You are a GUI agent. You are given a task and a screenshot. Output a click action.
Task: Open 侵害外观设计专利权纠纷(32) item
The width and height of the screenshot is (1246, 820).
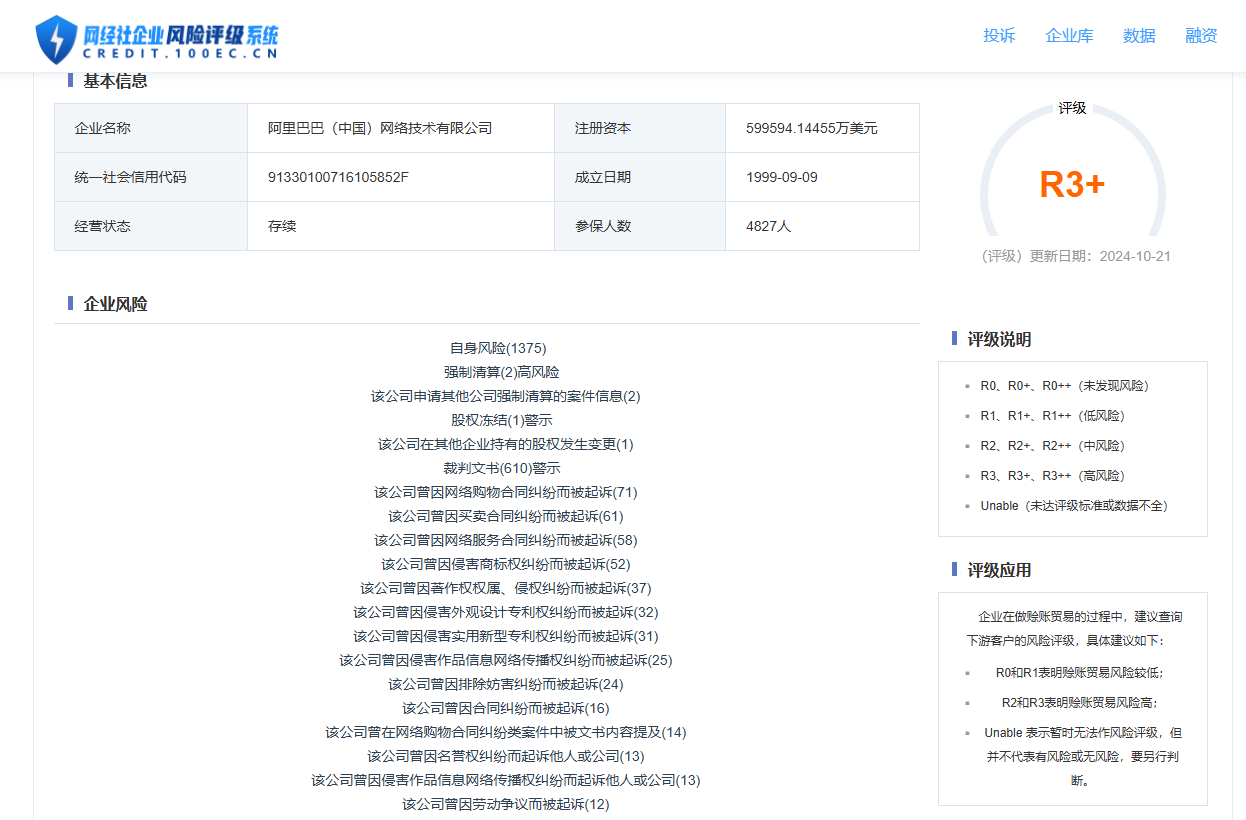pos(505,612)
